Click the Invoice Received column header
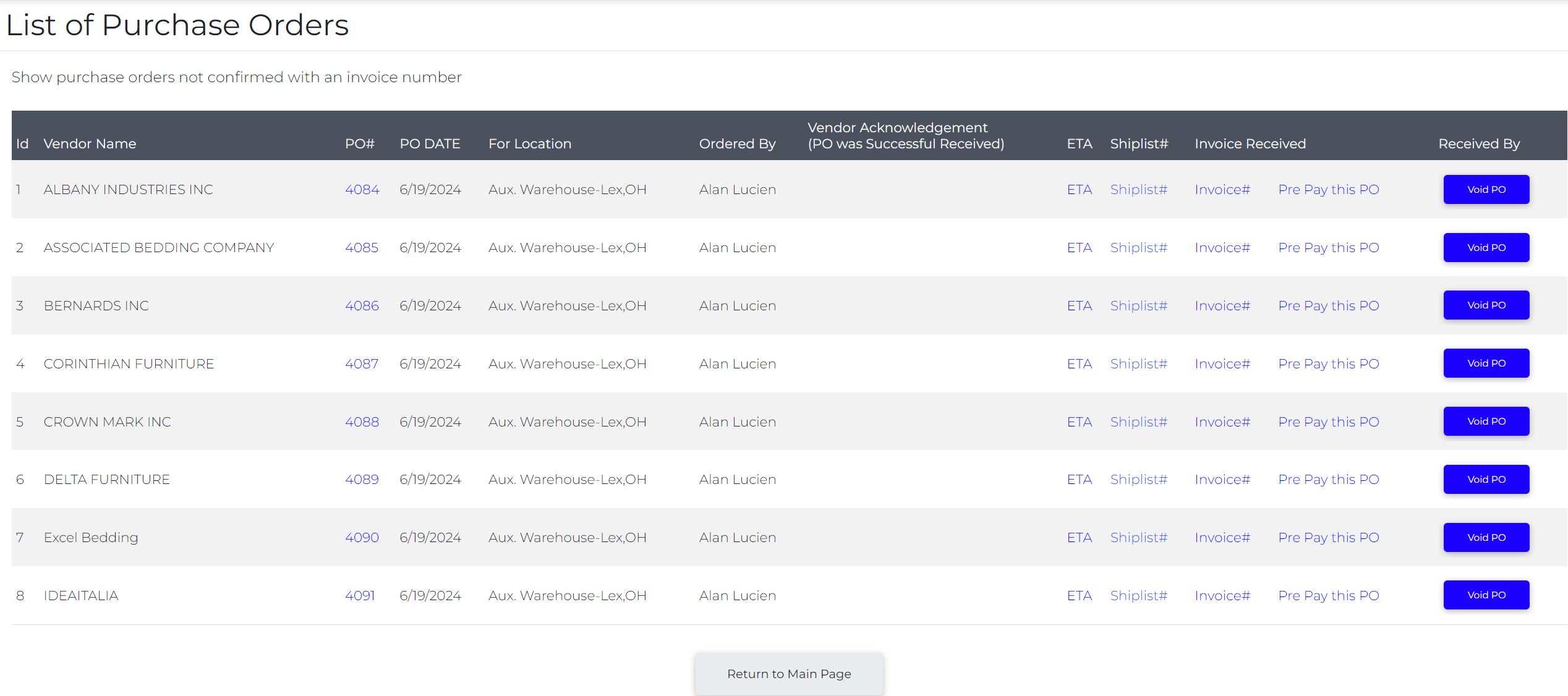The width and height of the screenshot is (1568, 696). click(1250, 144)
